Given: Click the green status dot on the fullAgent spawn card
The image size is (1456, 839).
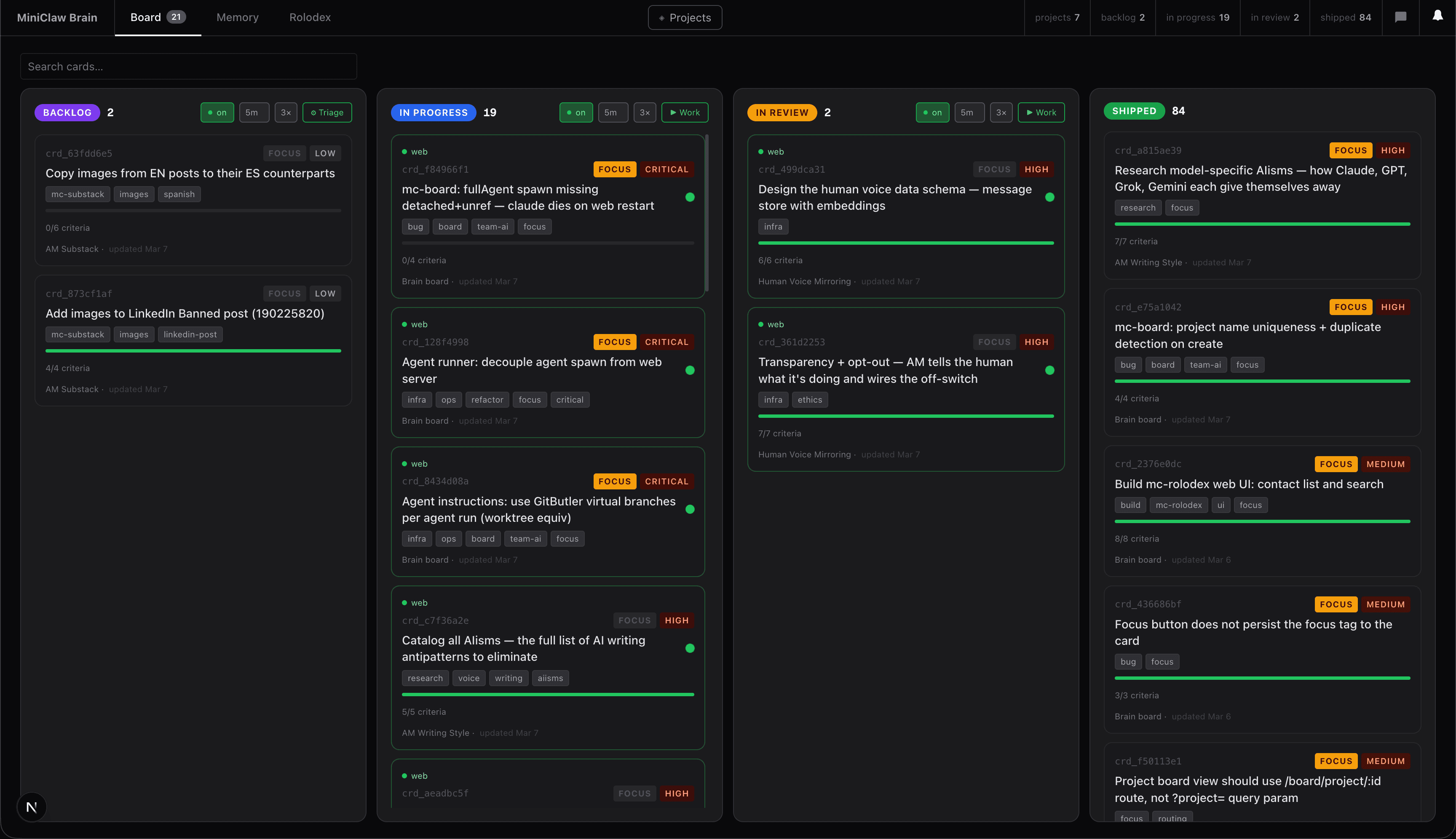Looking at the screenshot, I should tap(690, 197).
